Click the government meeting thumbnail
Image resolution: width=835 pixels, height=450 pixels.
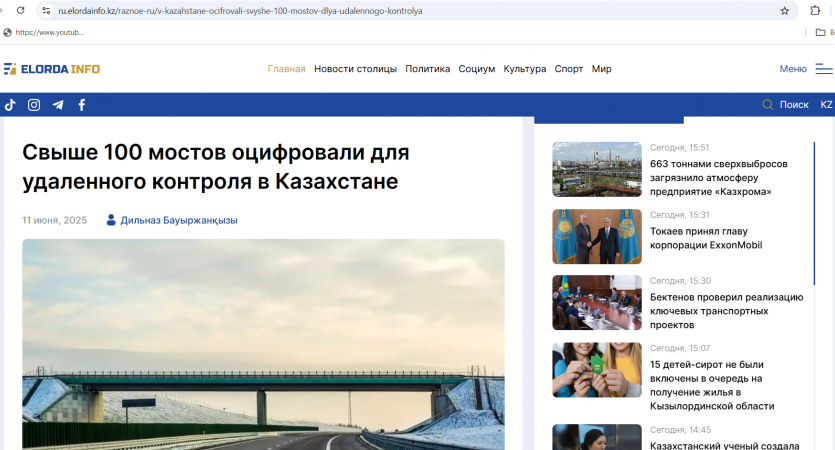click(597, 302)
